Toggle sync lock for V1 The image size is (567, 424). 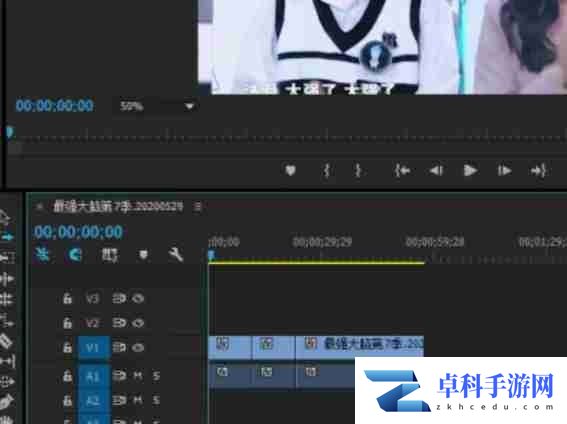click(x=119, y=348)
